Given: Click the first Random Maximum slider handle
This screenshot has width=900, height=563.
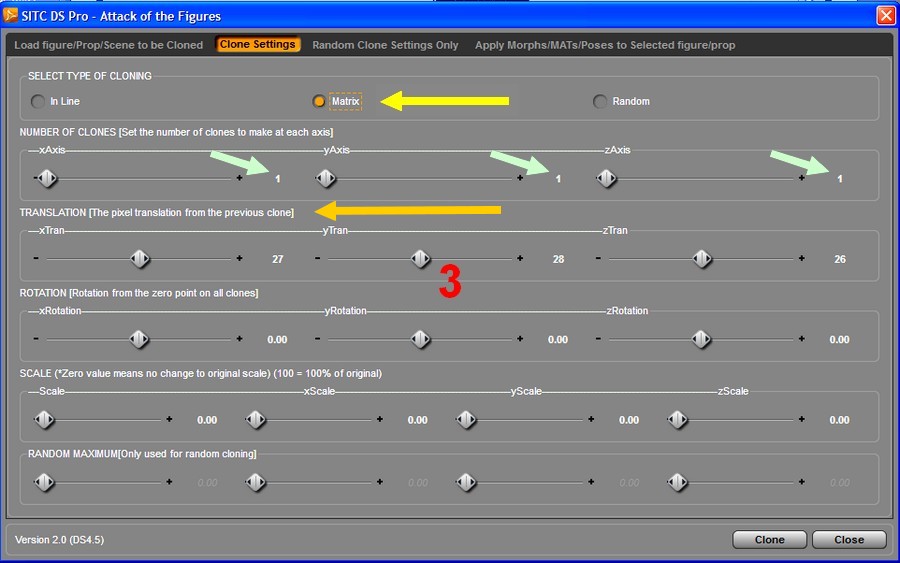Looking at the screenshot, I should (x=44, y=482).
